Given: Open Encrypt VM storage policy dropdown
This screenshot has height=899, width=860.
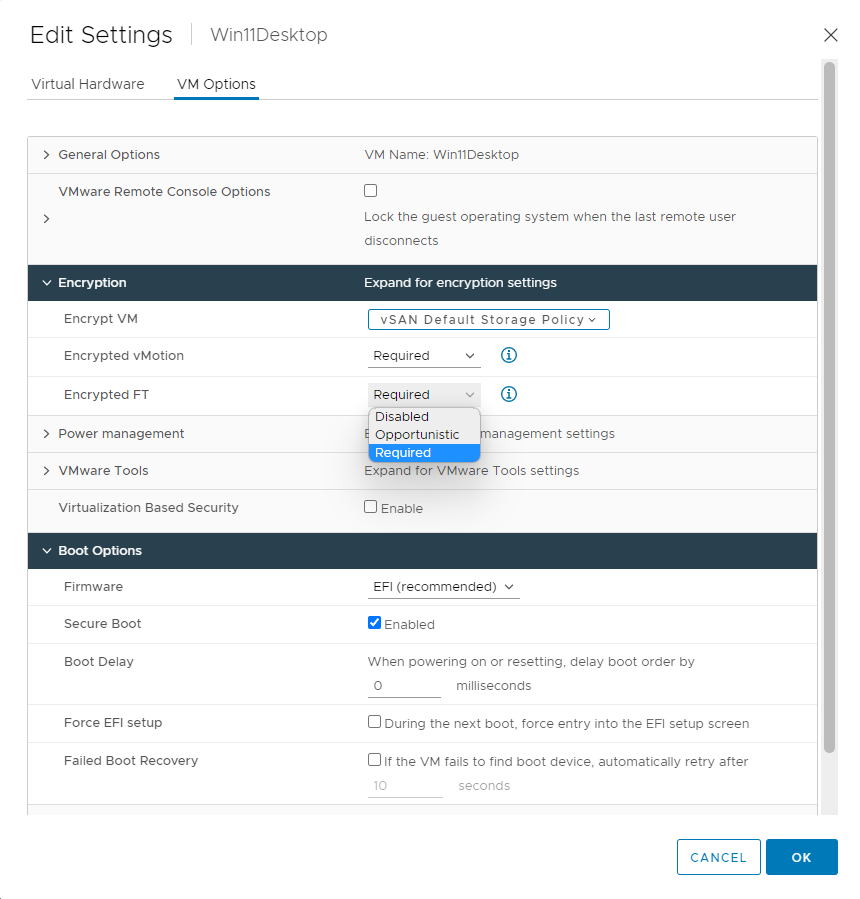Looking at the screenshot, I should point(488,319).
